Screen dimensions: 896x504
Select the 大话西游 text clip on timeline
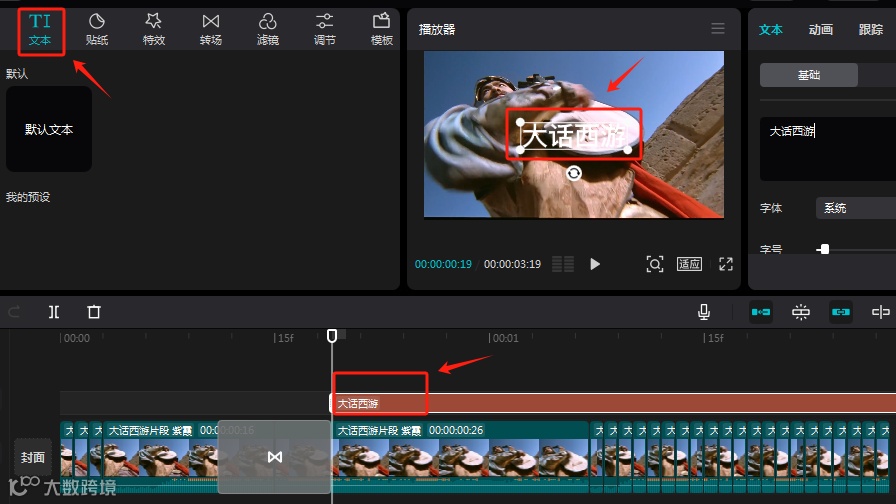pos(613,403)
